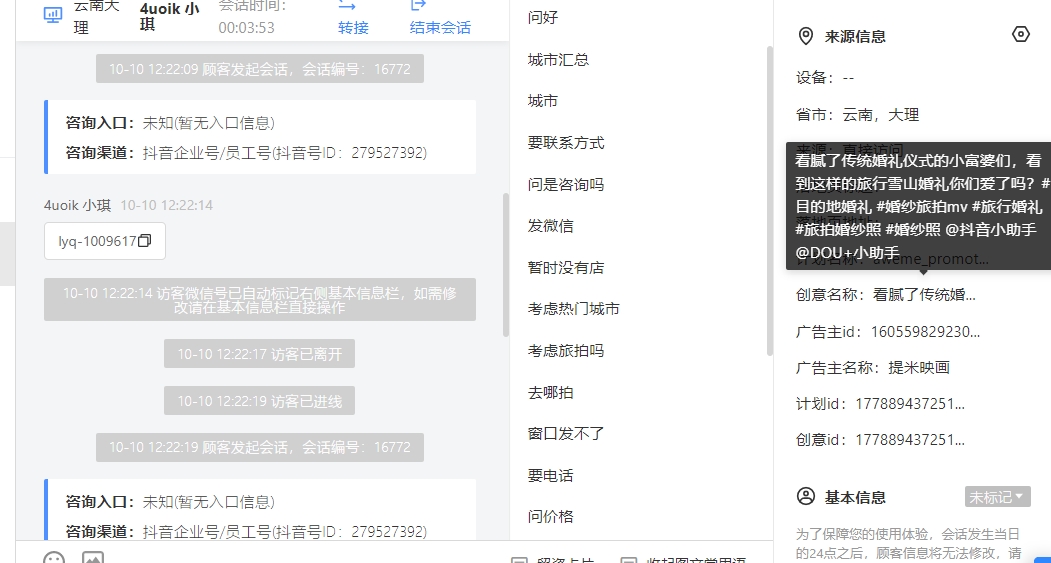Select the 问好 quick reply
1051x563 pixels.
(x=543, y=18)
